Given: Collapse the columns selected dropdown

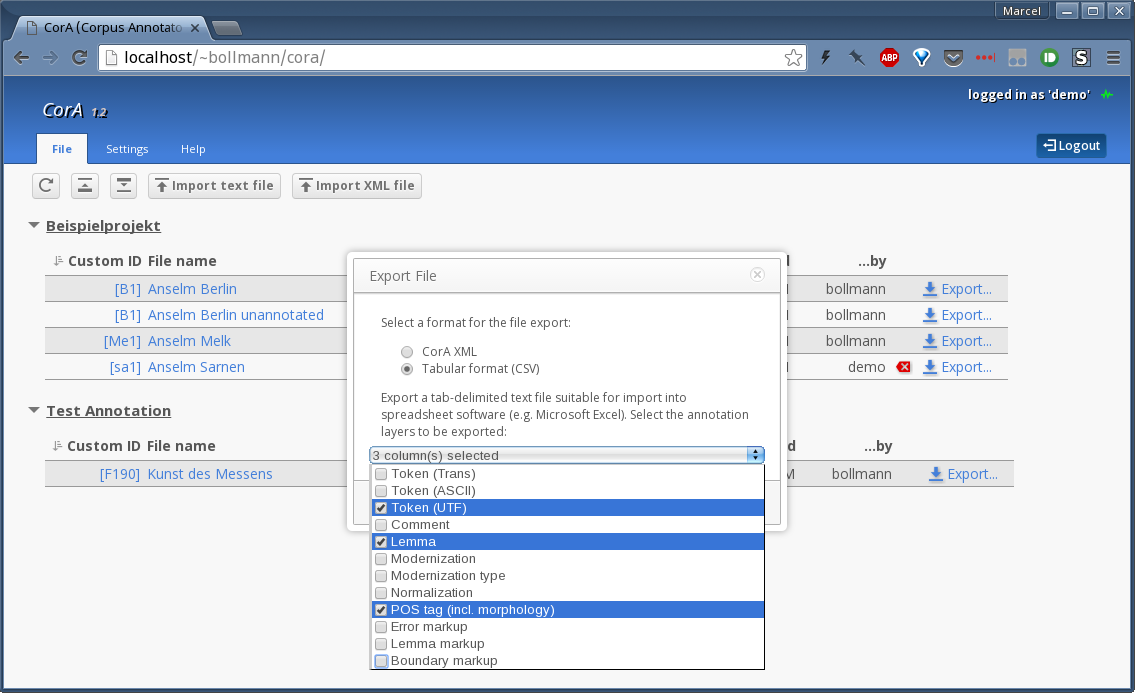Looking at the screenshot, I should point(756,455).
